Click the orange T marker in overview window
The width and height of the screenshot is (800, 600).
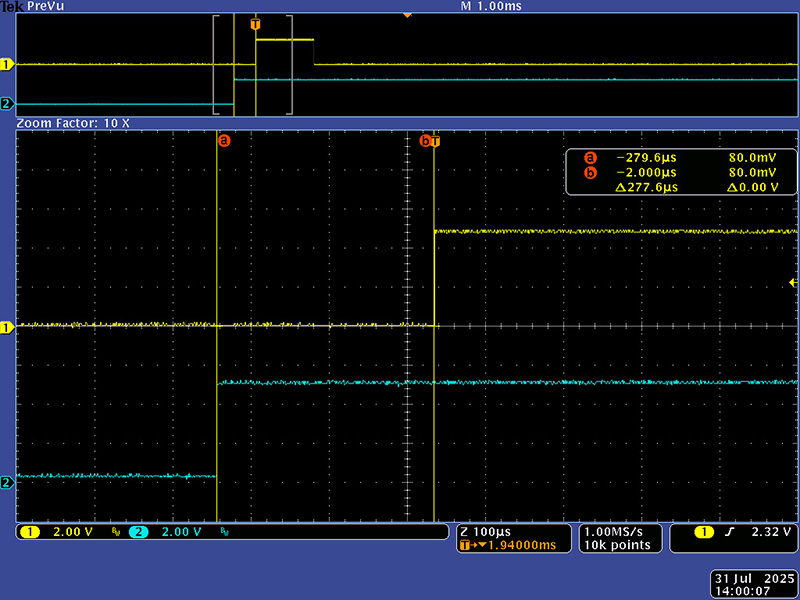255,23
